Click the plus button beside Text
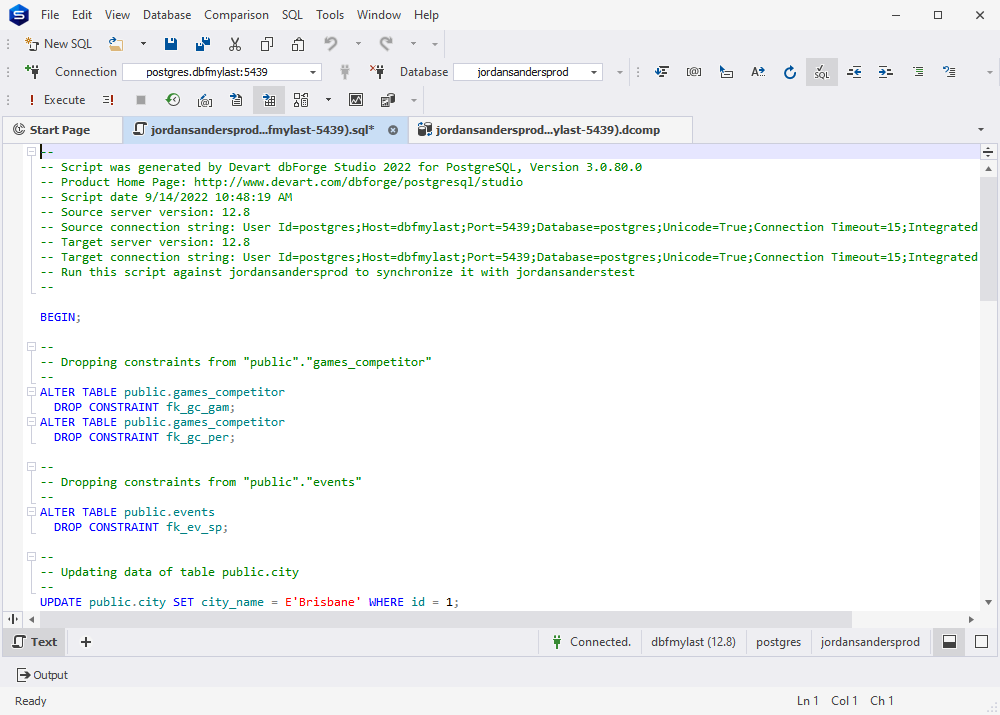The height and width of the screenshot is (715, 1000). click(x=86, y=642)
